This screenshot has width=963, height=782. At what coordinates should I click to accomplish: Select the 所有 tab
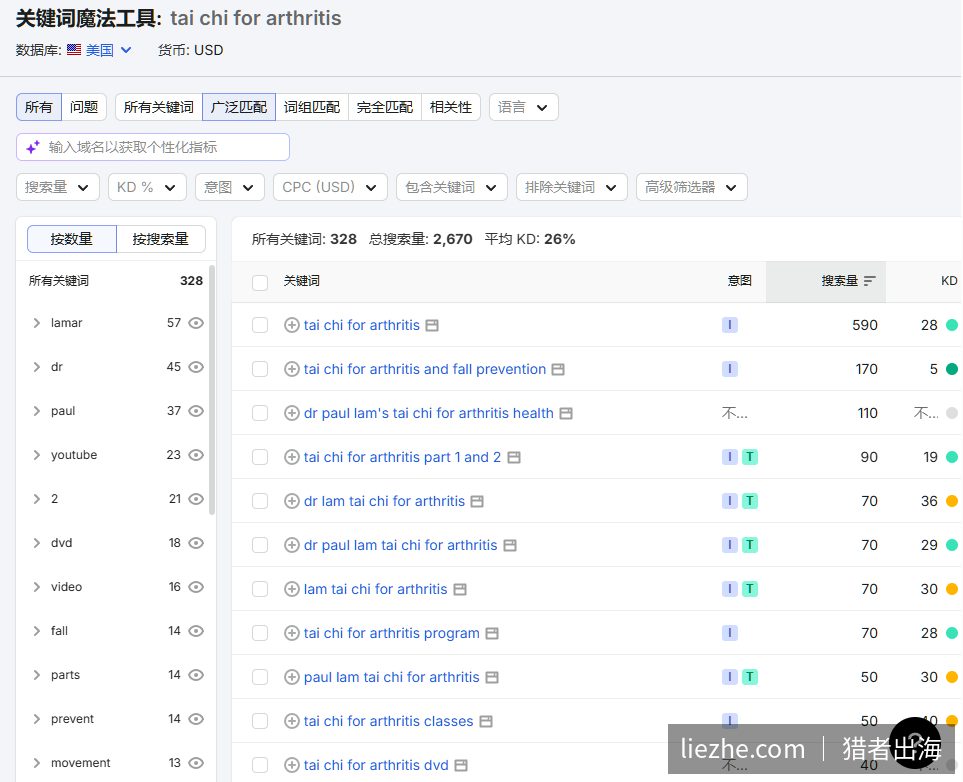39,108
